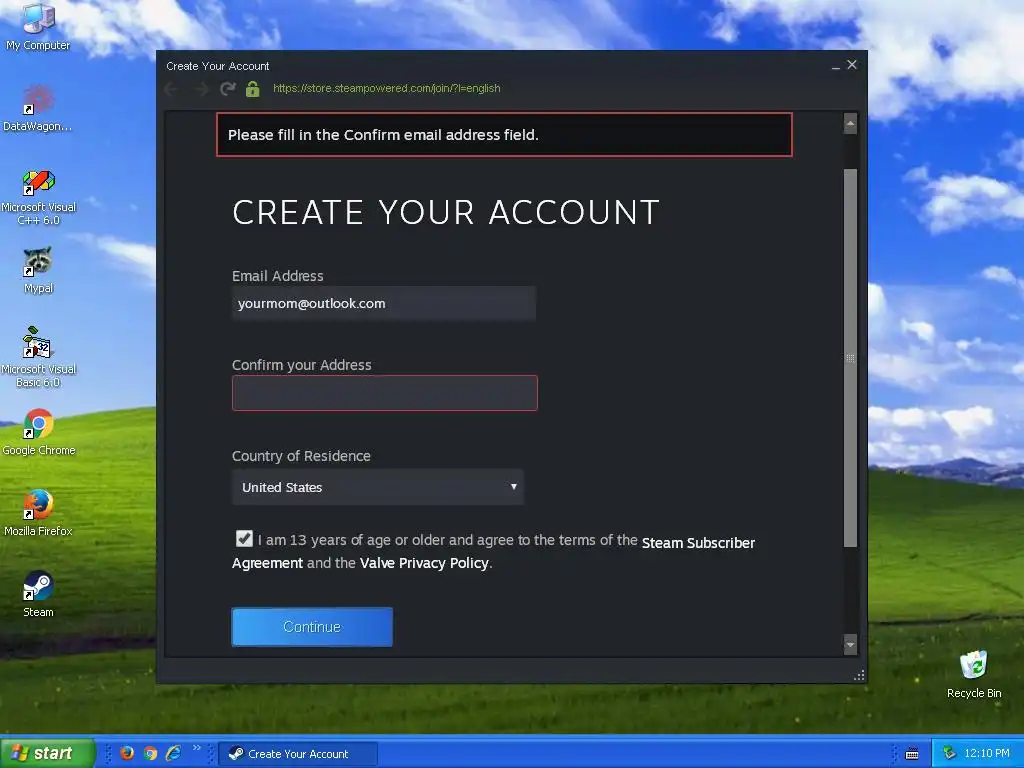
Task: Open the Windows start menu
Action: click(x=47, y=753)
